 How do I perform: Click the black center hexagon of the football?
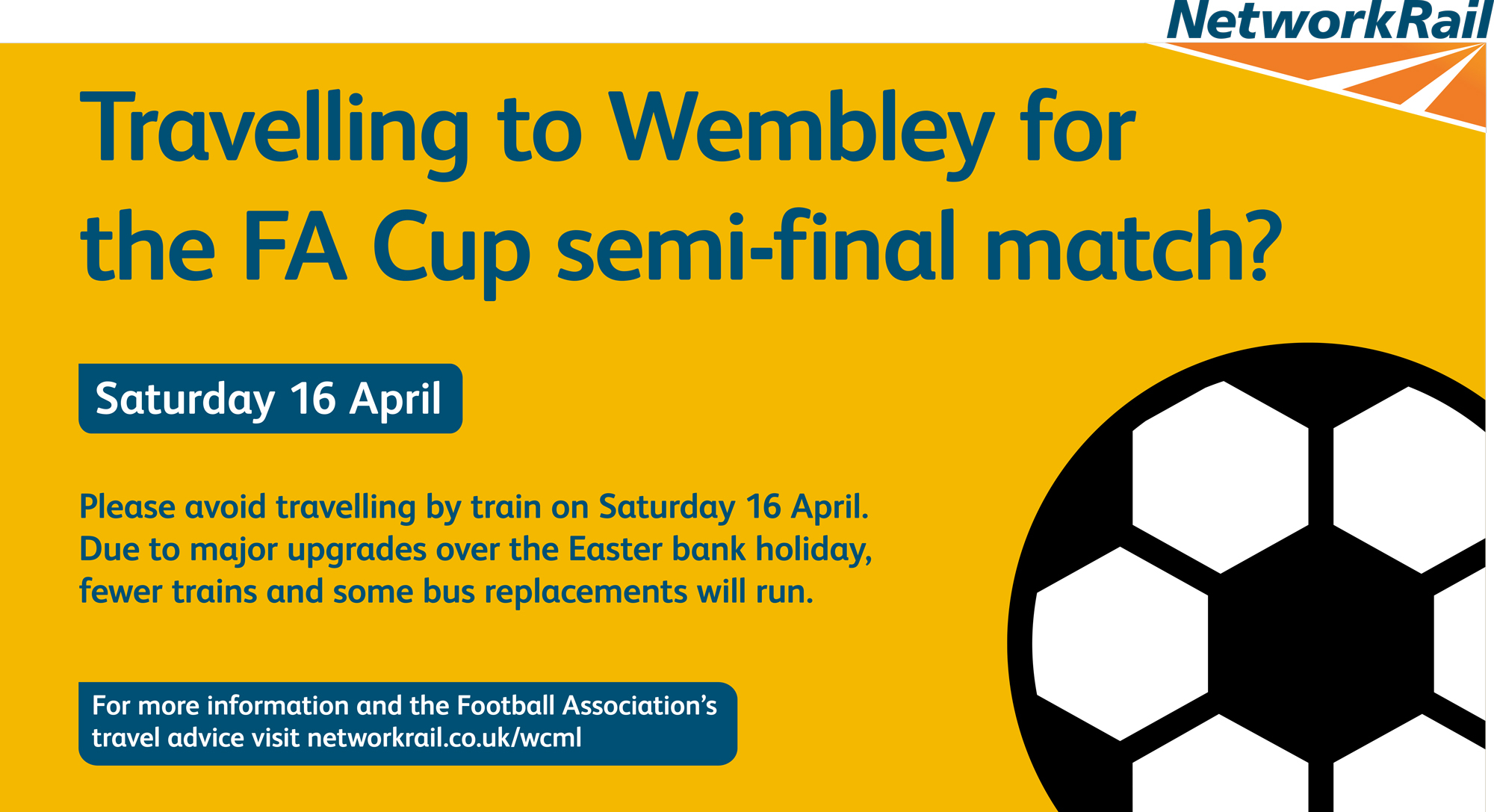[x=1320, y=642]
